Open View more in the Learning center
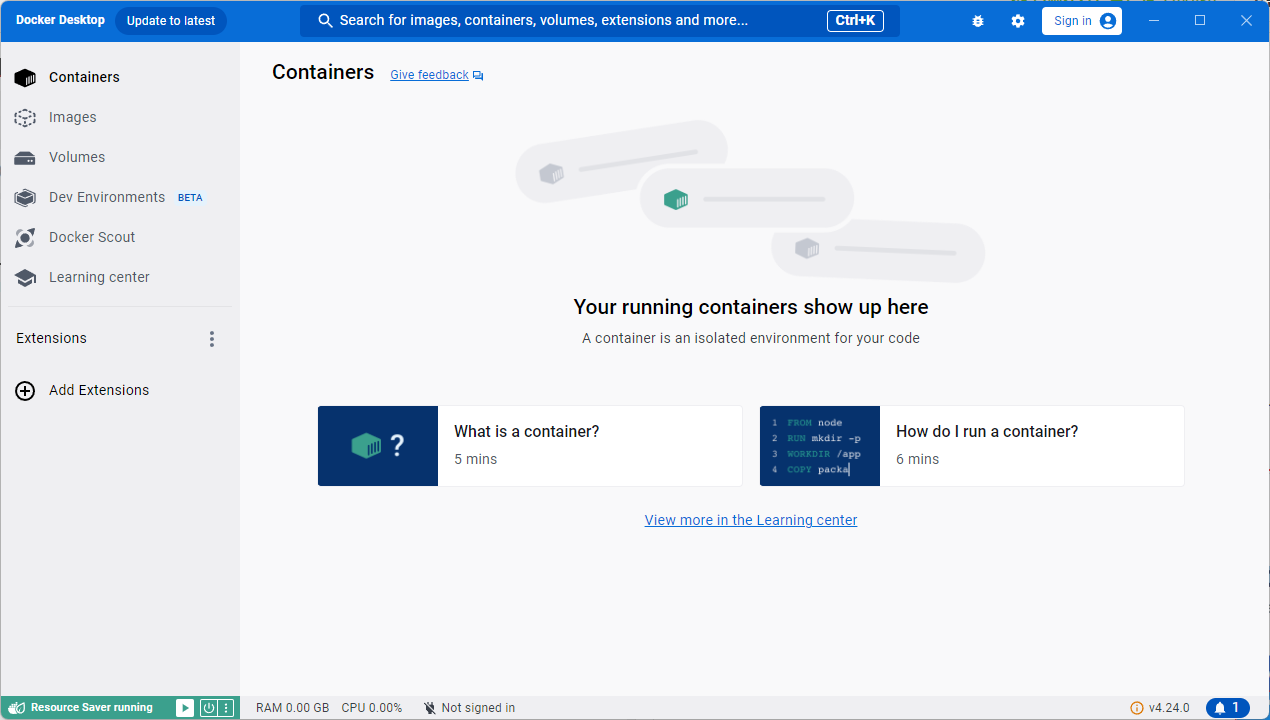Image resolution: width=1270 pixels, height=720 pixels. 751,520
